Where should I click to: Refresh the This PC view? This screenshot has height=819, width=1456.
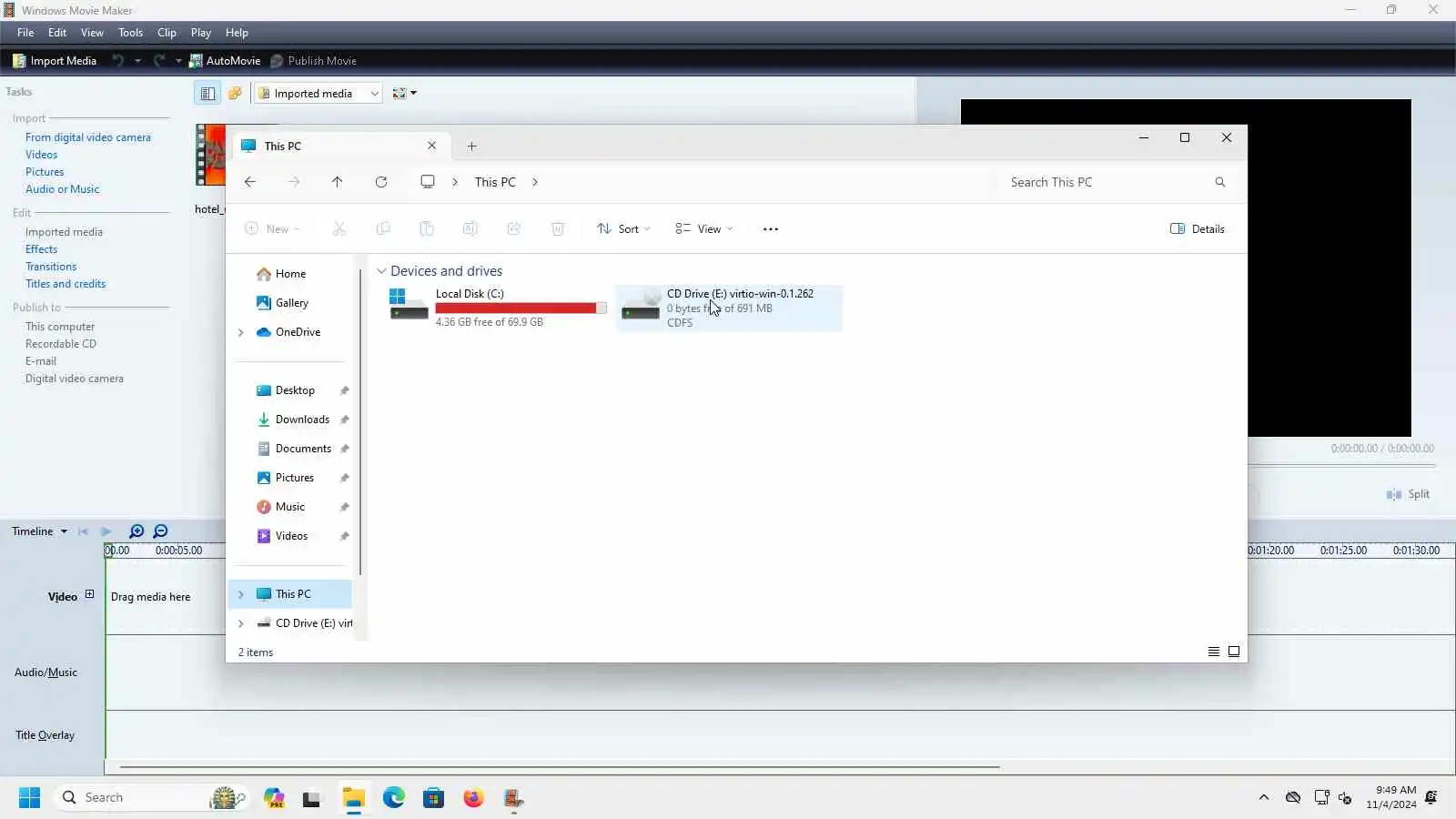pyautogui.click(x=381, y=182)
